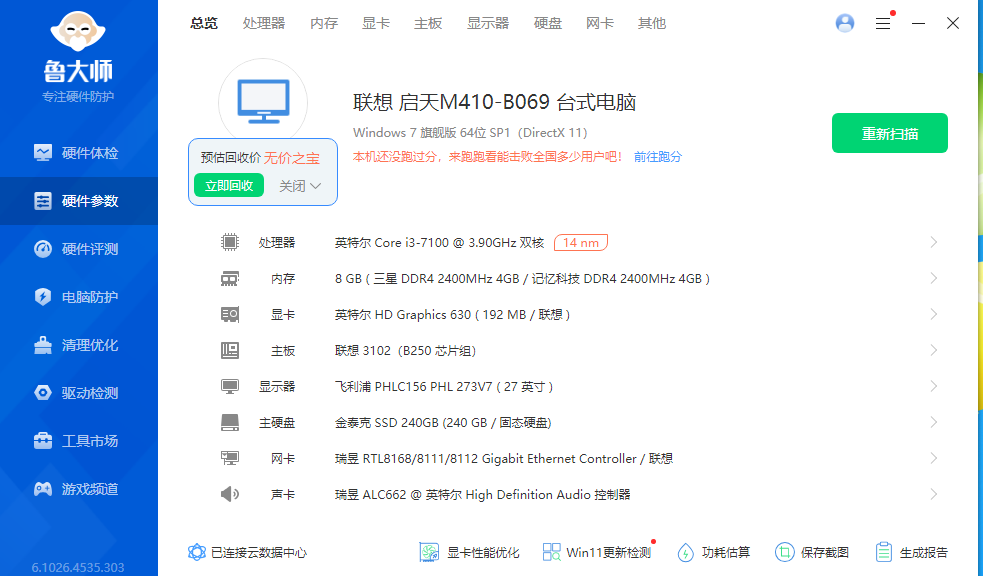Click the 硬件体检 sidebar icon
Screen dimensions: 983x576
[x=43, y=153]
